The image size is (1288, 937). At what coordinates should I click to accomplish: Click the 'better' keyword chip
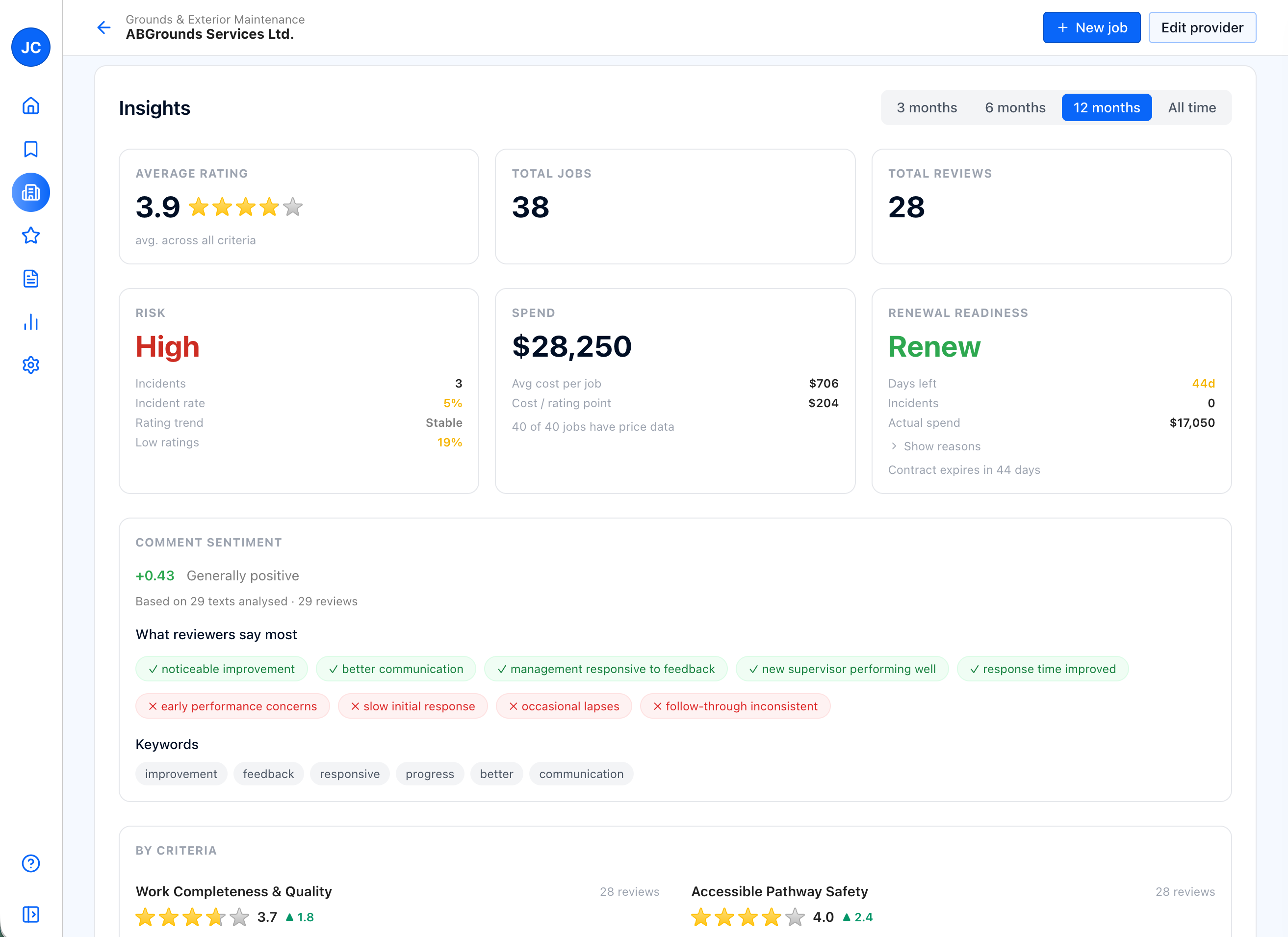[496, 774]
